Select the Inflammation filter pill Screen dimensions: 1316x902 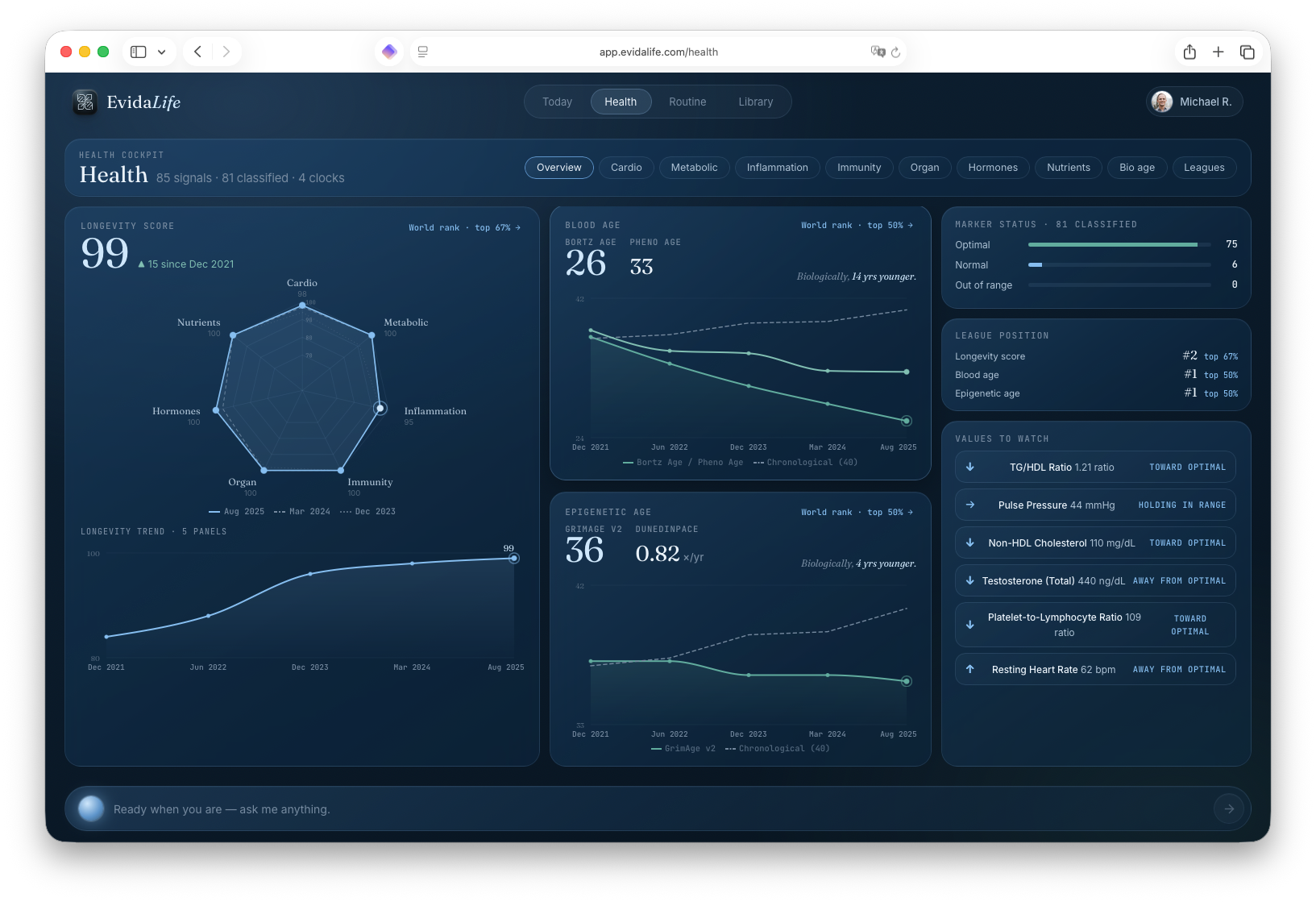coord(777,168)
